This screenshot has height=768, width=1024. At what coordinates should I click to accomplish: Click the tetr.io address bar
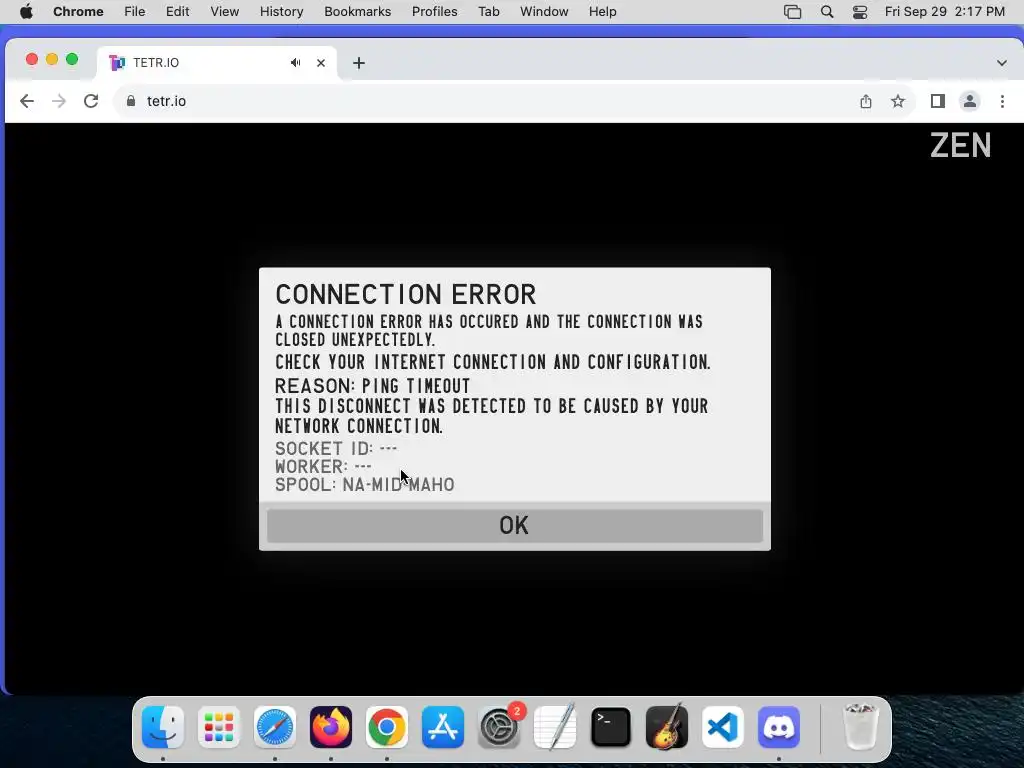pyautogui.click(x=483, y=101)
